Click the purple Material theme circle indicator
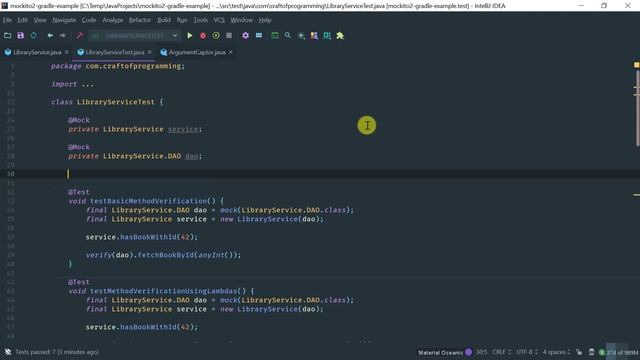Viewport: 640px width, 360px height. [x=469, y=352]
